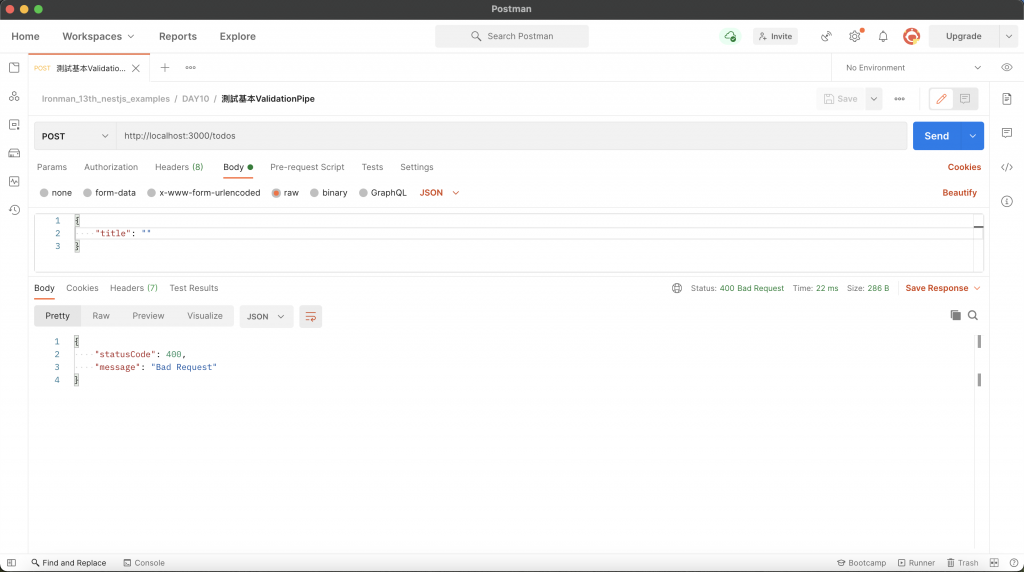Toggle response line wrap icon
The height and width of the screenshot is (572, 1024).
click(x=310, y=317)
